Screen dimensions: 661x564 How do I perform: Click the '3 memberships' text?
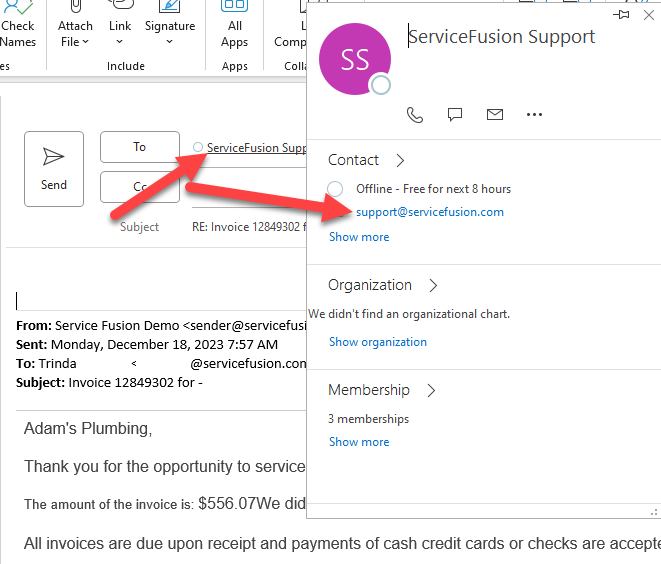pos(368,419)
